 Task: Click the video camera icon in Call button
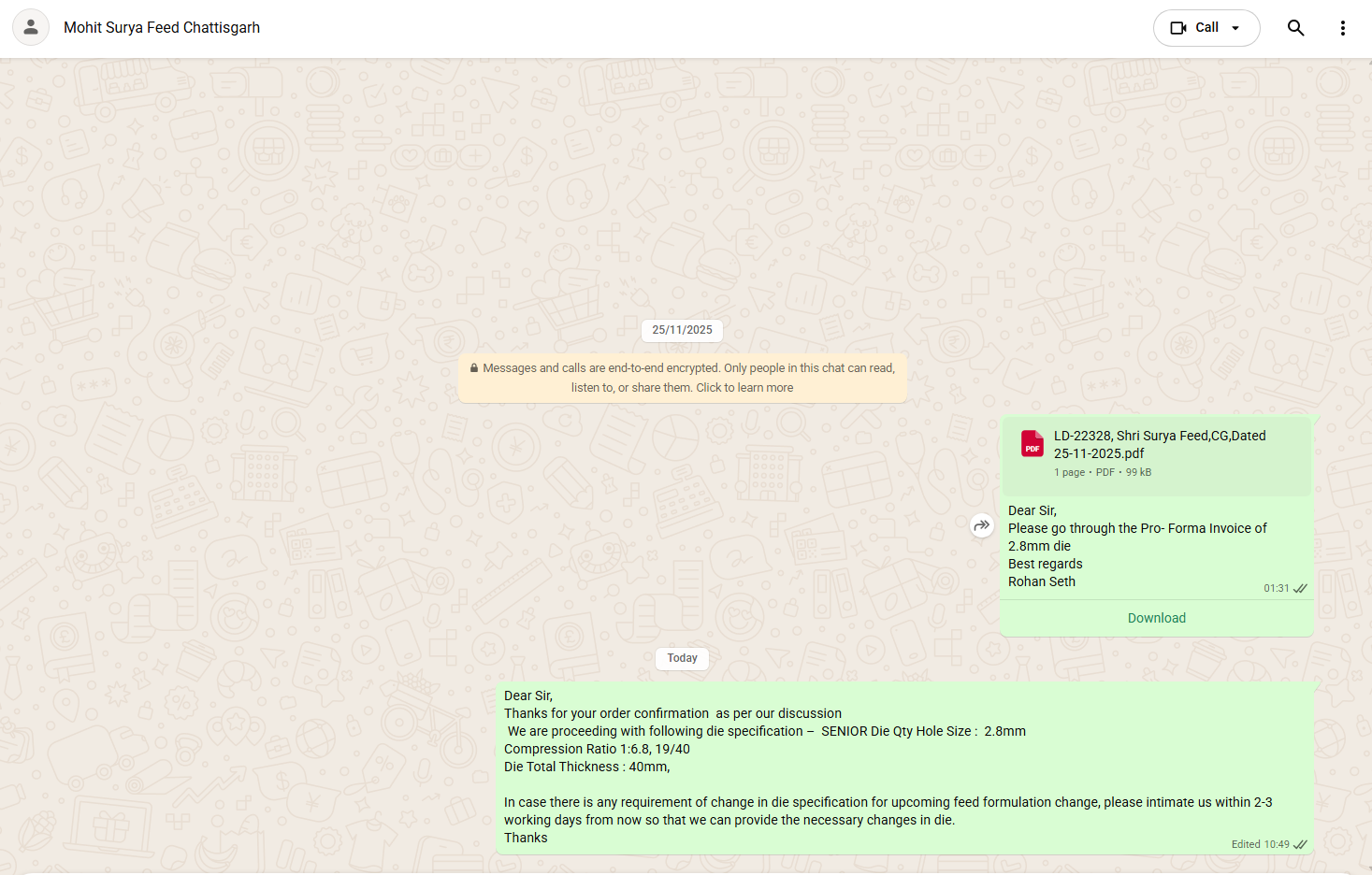(1178, 28)
